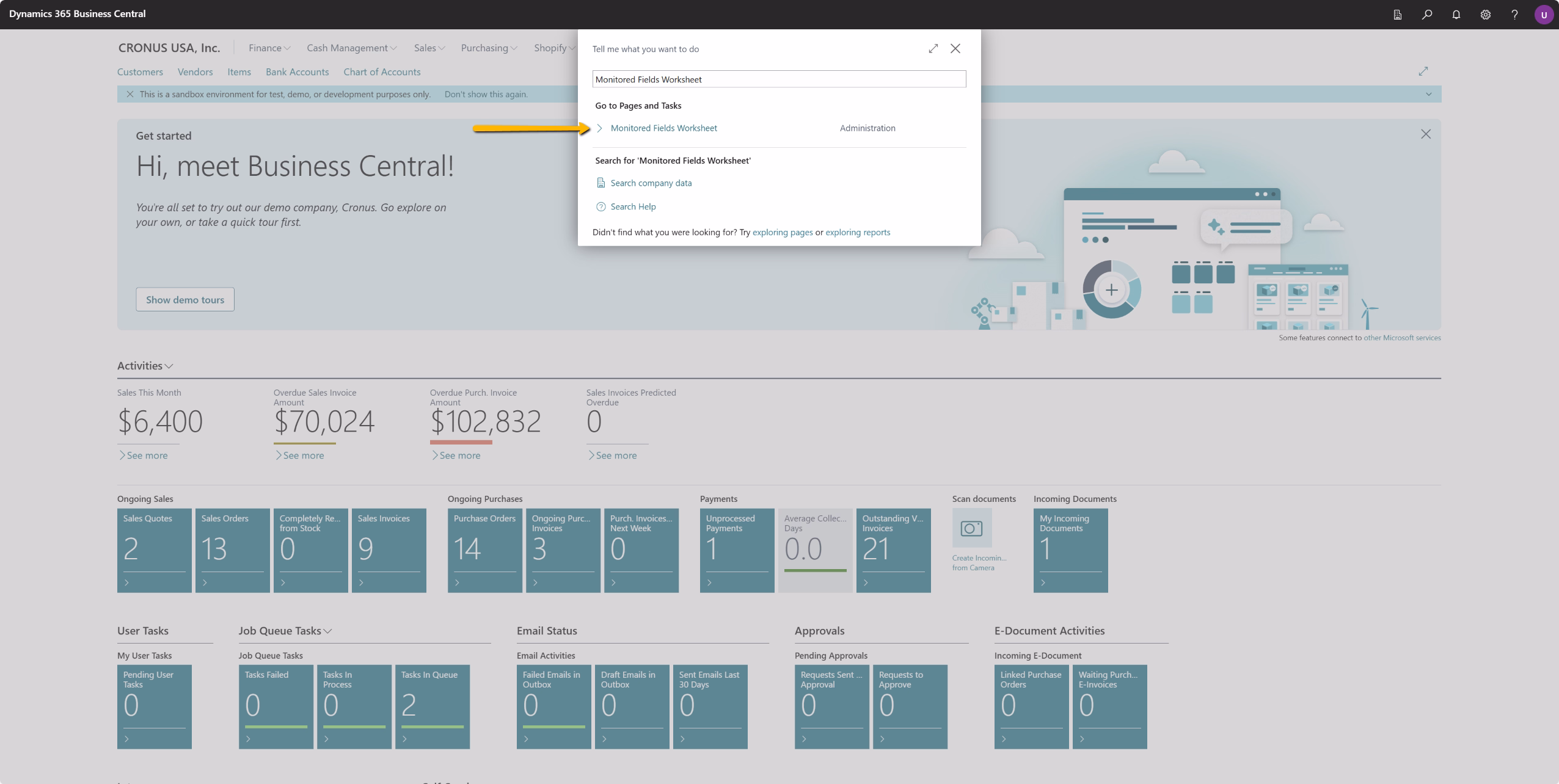
Task: Click the exploring pages link
Action: (782, 232)
